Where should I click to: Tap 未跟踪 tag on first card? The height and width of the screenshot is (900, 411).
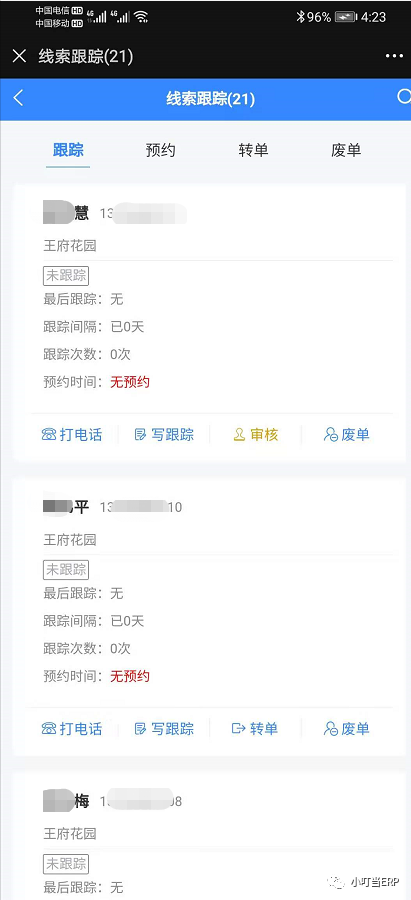66,276
